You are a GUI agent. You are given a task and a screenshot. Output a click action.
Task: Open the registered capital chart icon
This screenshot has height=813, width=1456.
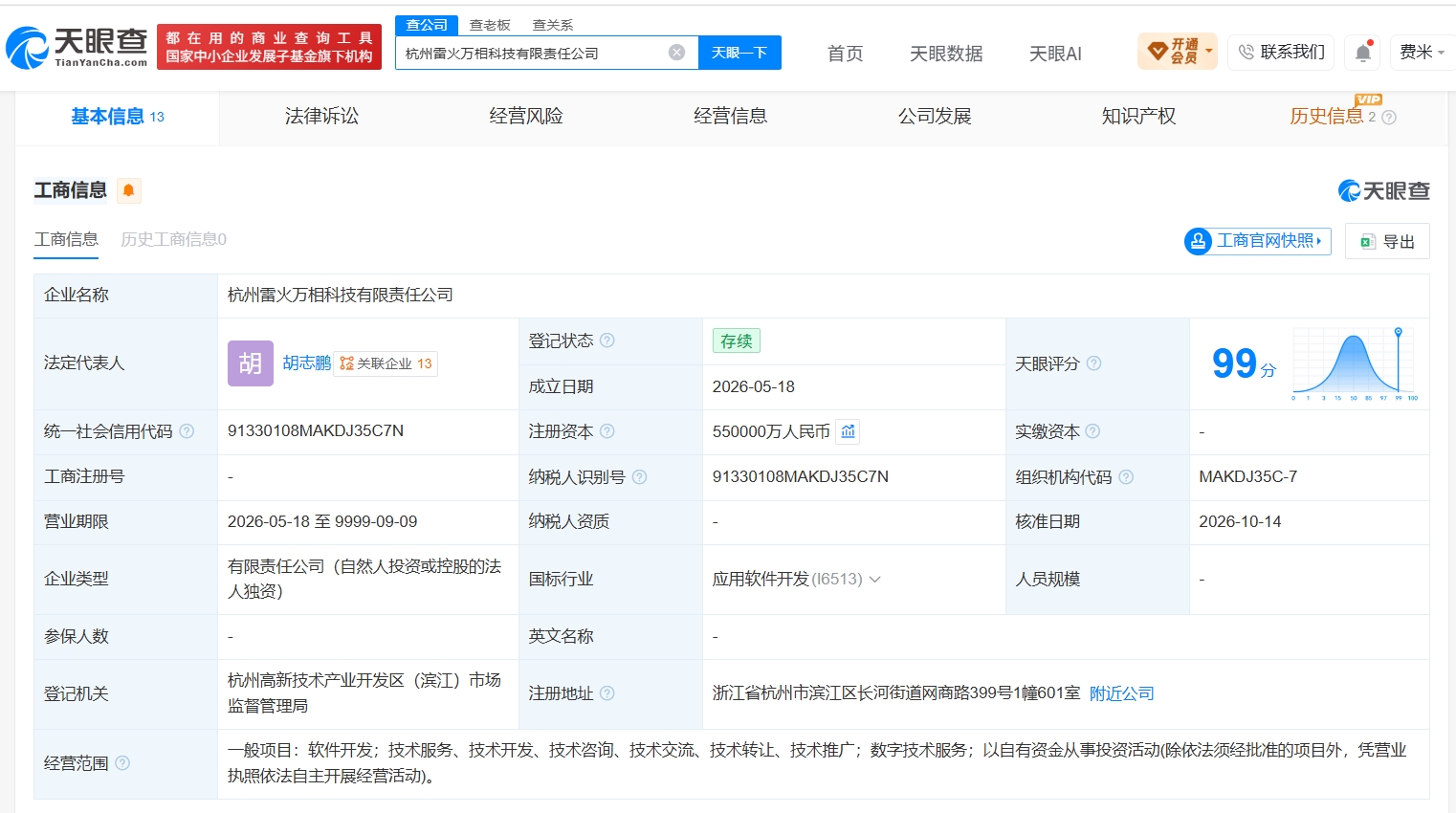[848, 431]
